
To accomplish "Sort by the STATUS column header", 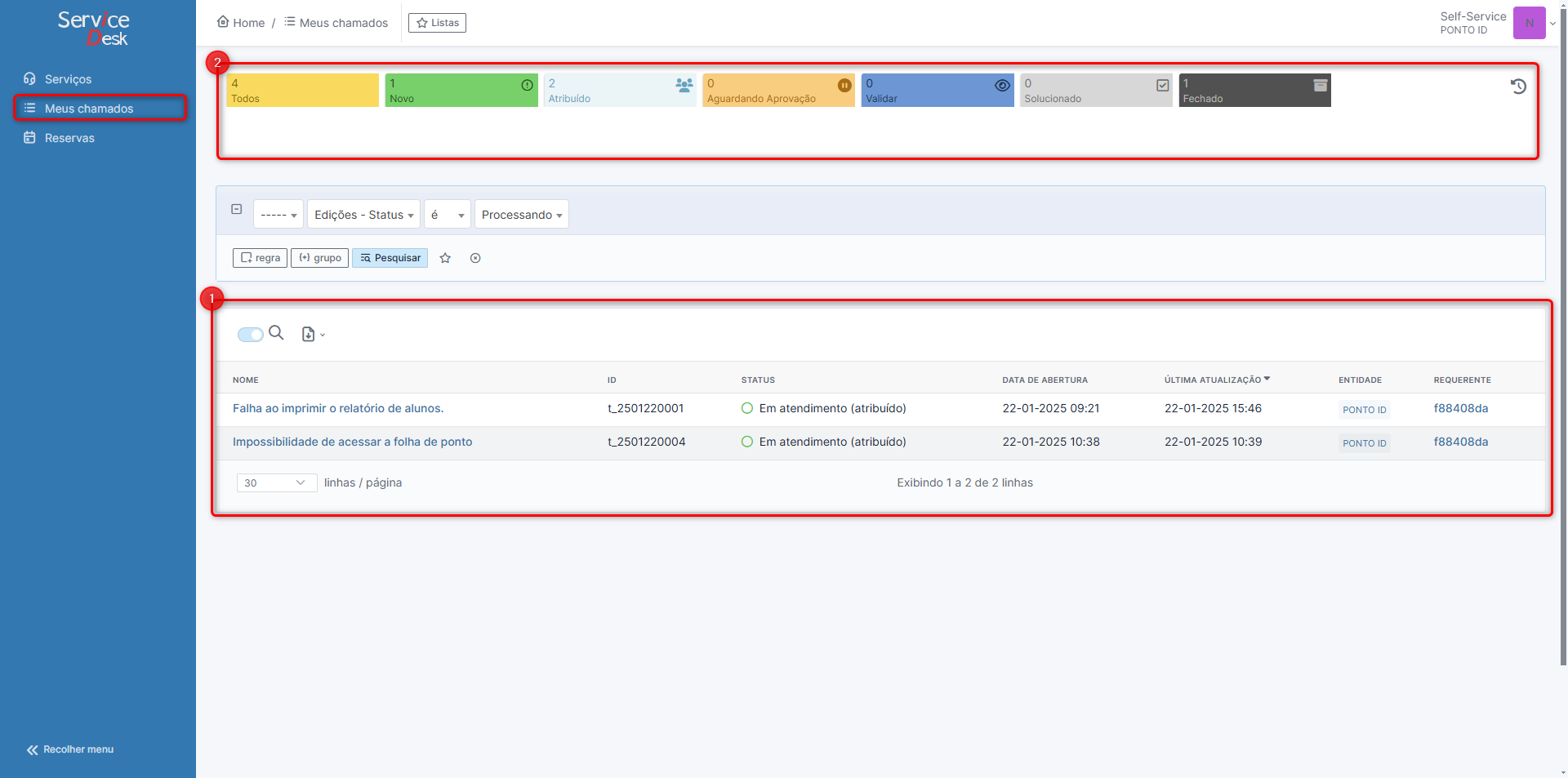I will pos(758,380).
